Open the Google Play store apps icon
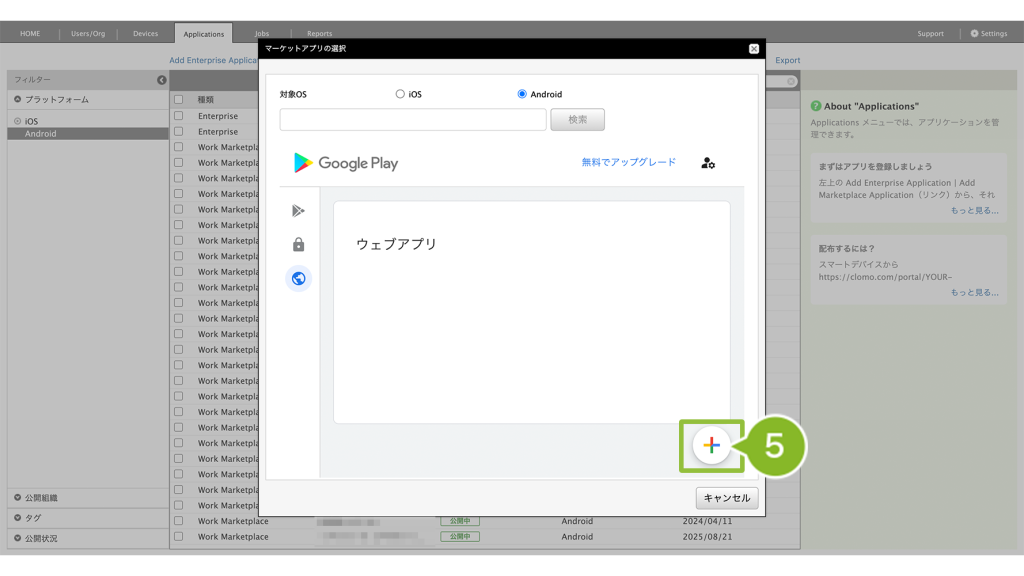The image size is (1024, 576). [298, 210]
